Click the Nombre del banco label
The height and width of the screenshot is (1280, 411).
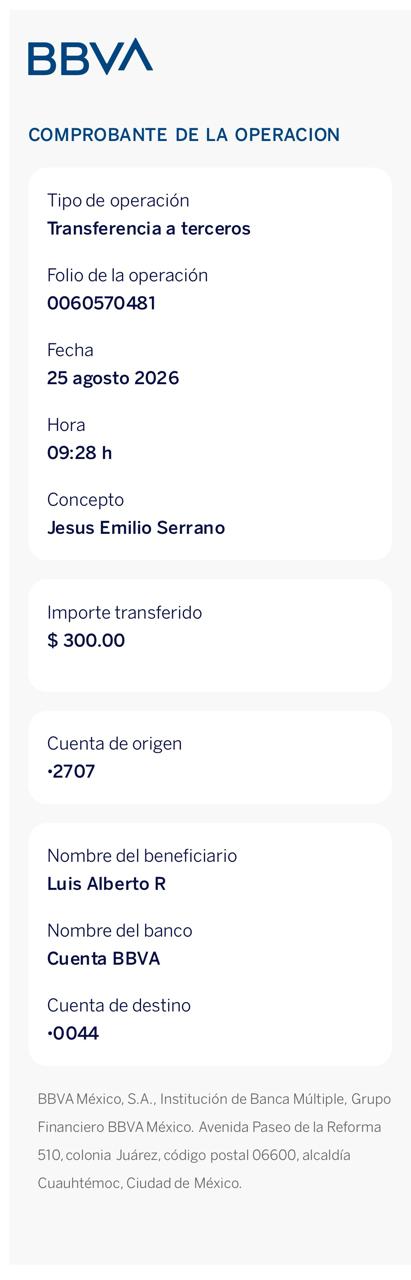tap(120, 931)
